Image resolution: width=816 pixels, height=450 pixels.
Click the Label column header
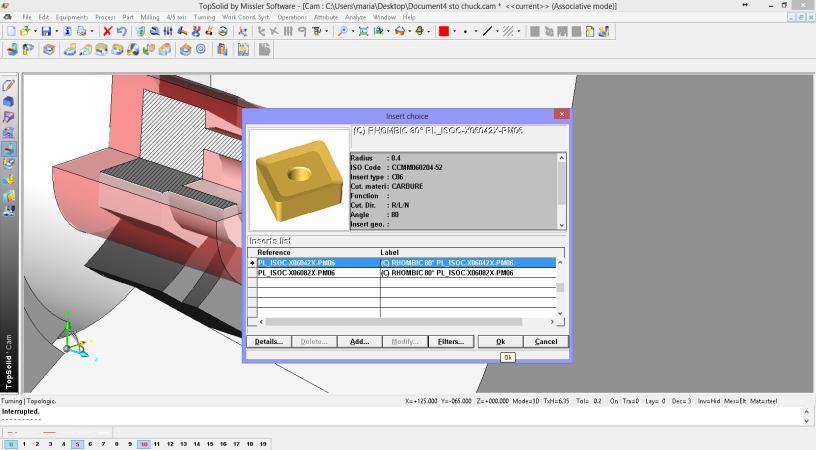coord(468,252)
